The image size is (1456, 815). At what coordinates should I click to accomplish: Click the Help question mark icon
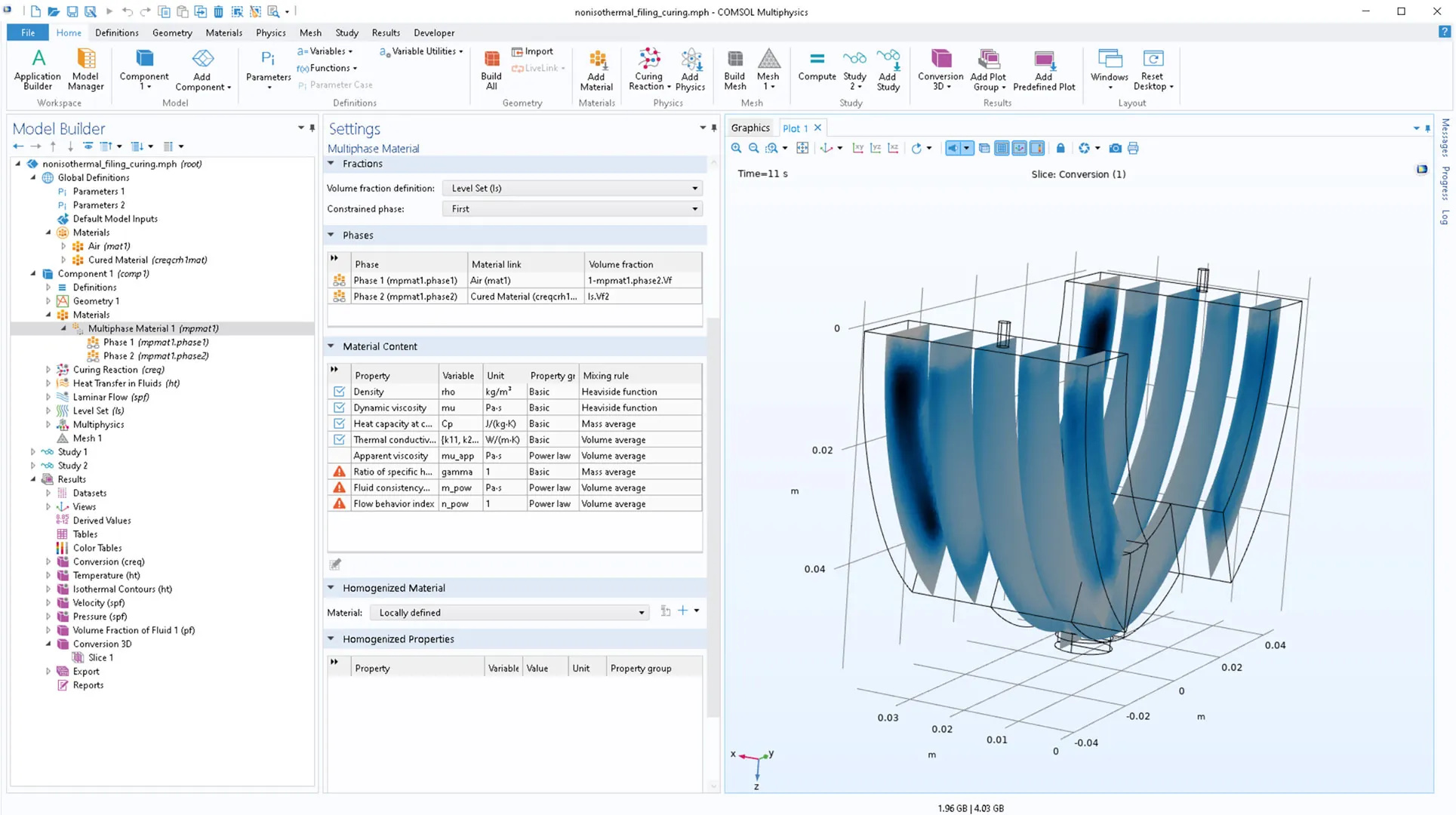[x=1444, y=32]
